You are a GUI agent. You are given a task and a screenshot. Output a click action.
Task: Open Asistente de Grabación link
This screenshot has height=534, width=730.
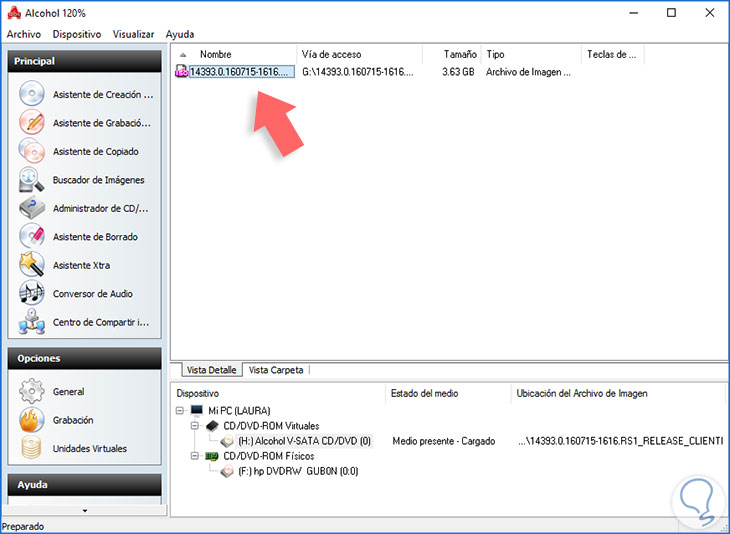point(101,123)
